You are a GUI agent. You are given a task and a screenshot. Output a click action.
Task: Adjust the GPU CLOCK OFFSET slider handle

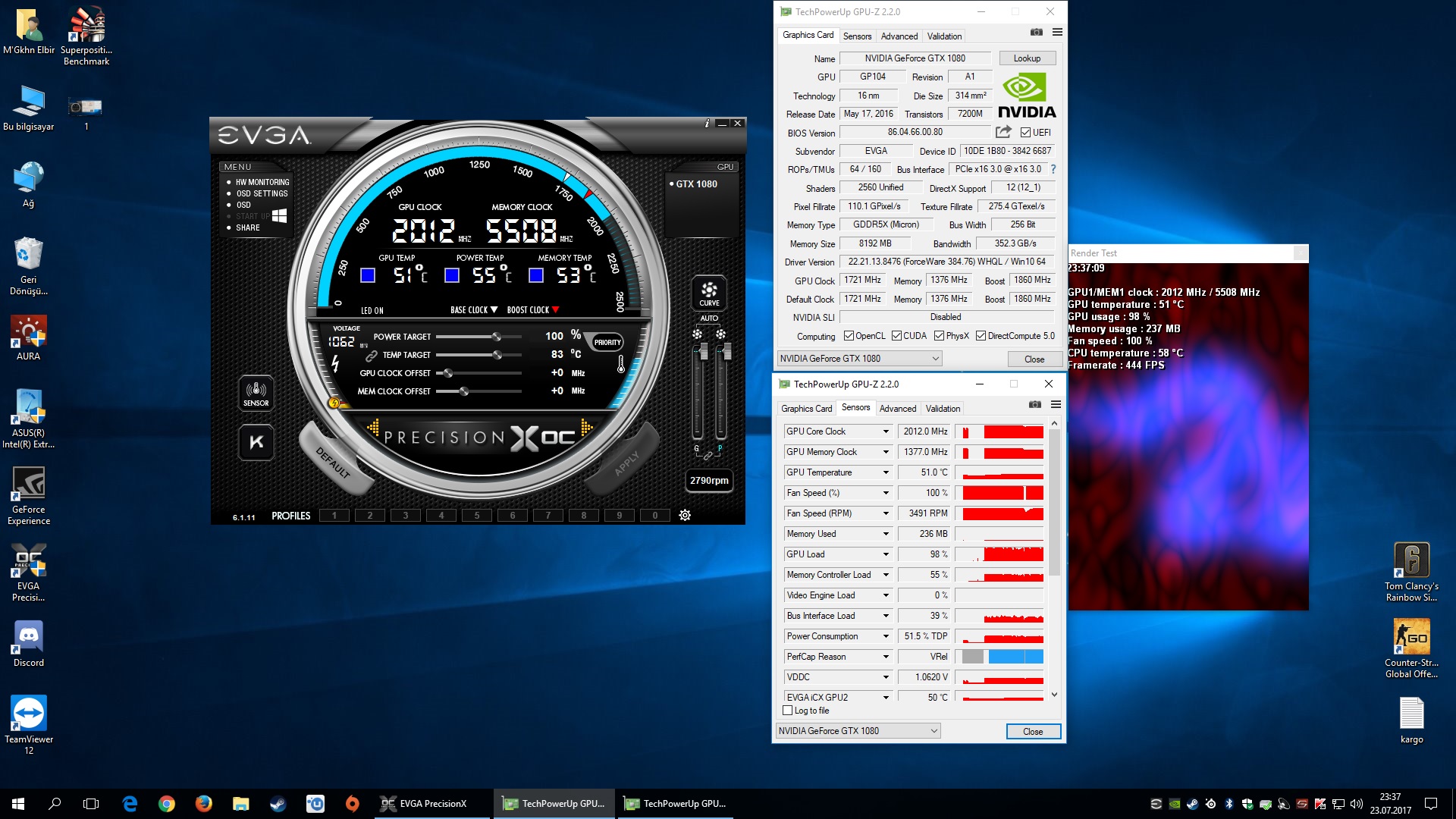[x=448, y=373]
